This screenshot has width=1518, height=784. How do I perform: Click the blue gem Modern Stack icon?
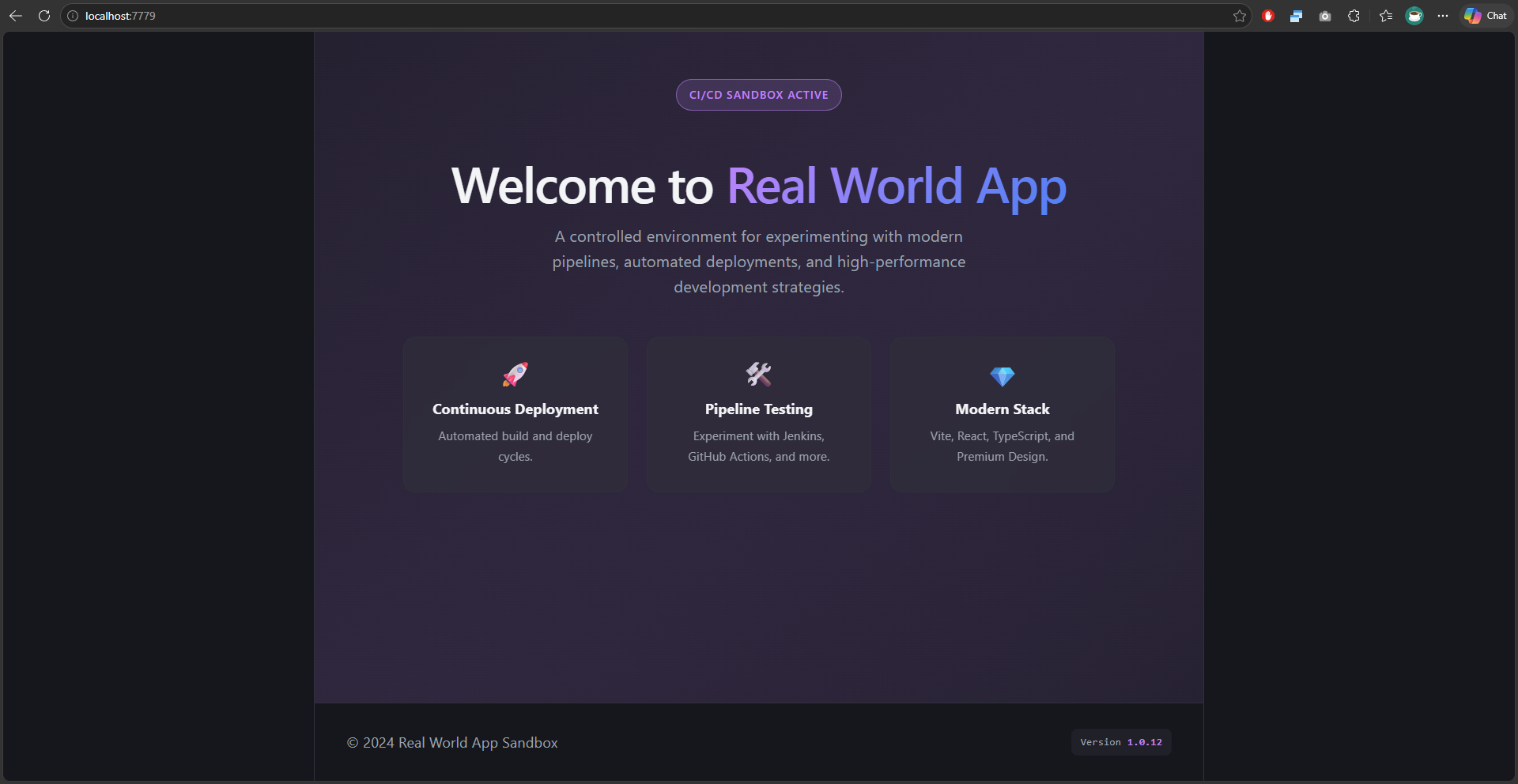[1003, 376]
